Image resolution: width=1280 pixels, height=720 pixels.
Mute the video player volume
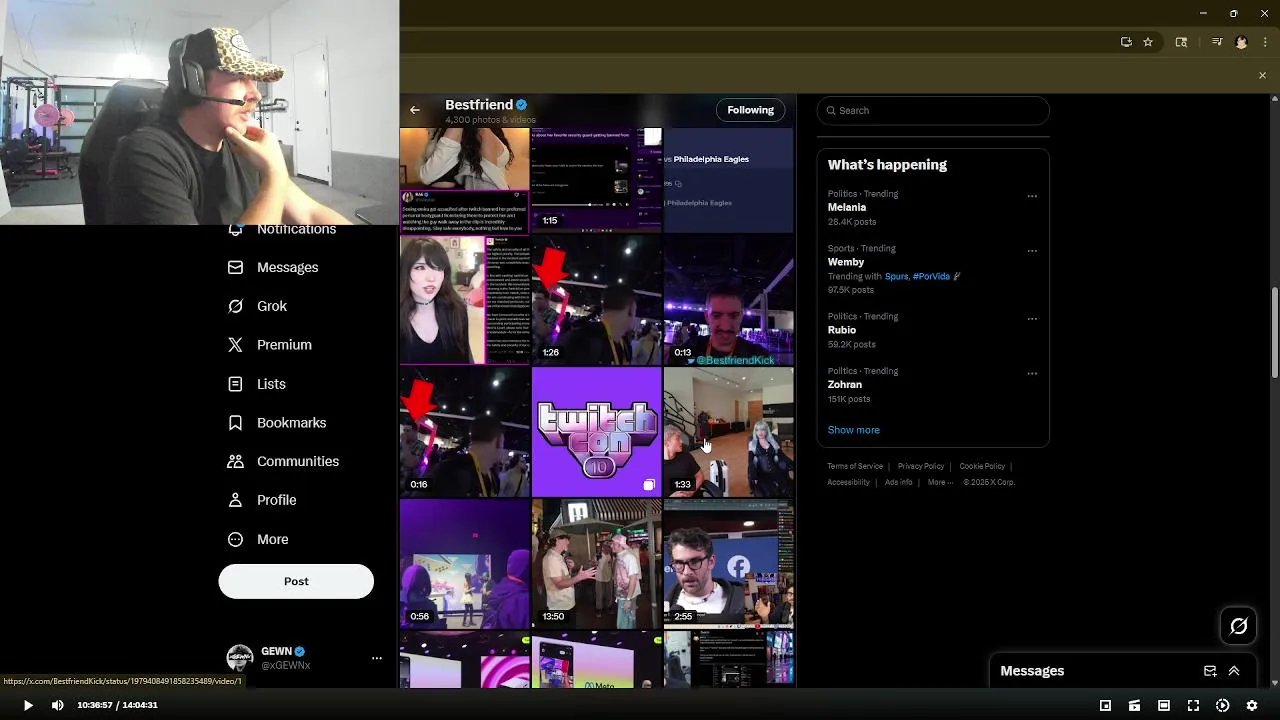[57, 705]
